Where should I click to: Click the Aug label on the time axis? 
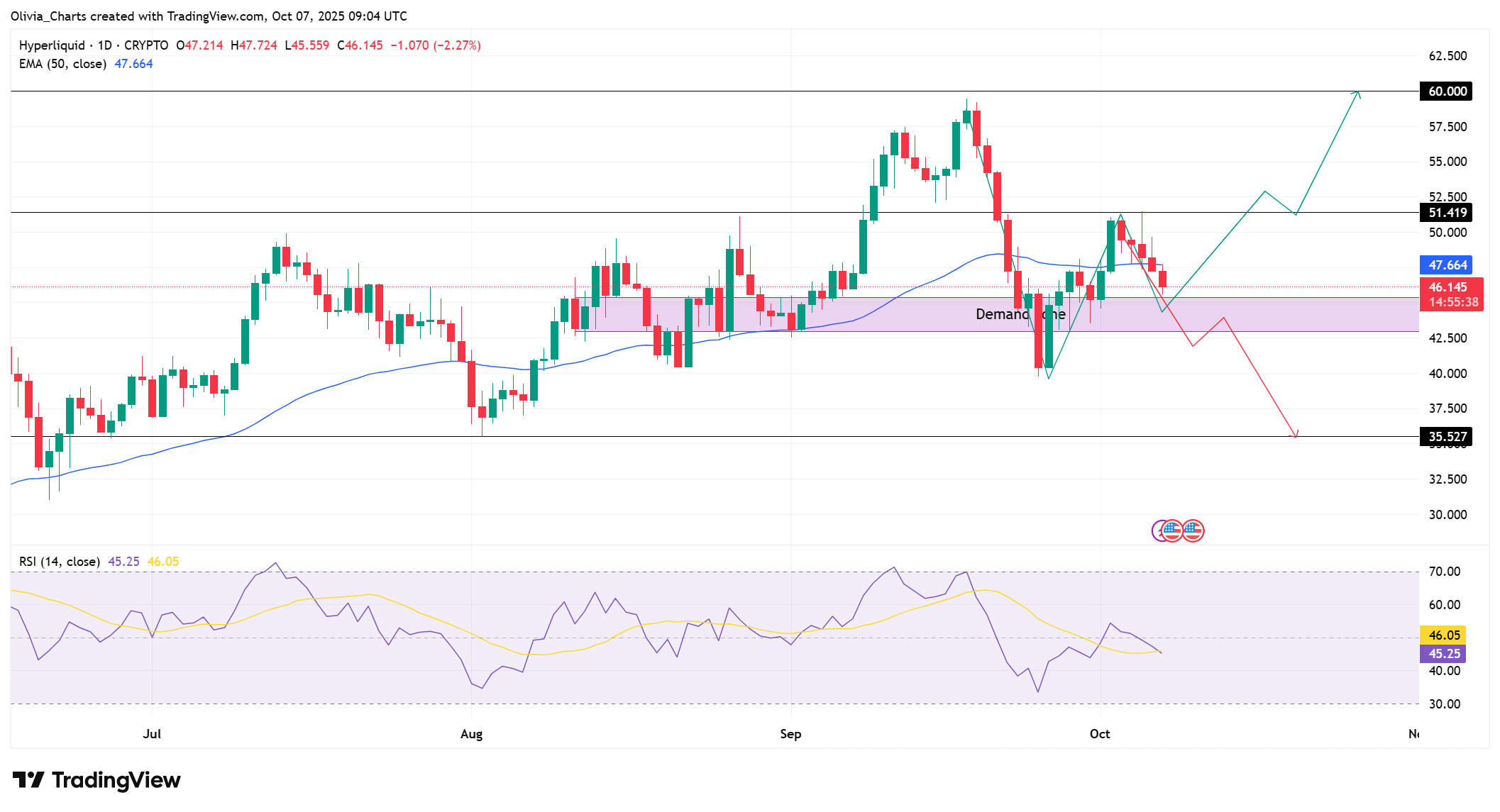click(x=471, y=734)
